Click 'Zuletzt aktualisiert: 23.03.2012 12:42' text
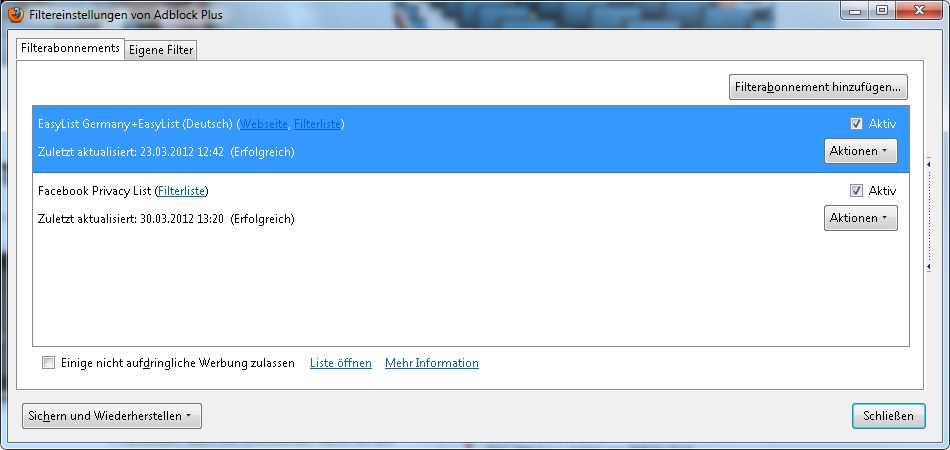This screenshot has height=450, width=950. (x=131, y=152)
